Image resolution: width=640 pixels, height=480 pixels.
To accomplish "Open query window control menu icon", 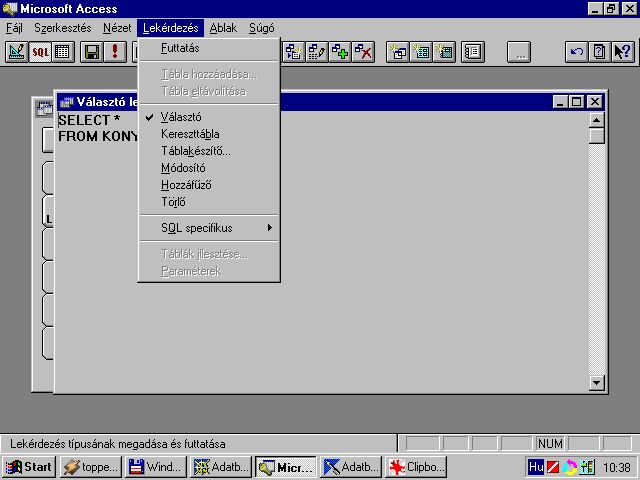I will point(67,102).
